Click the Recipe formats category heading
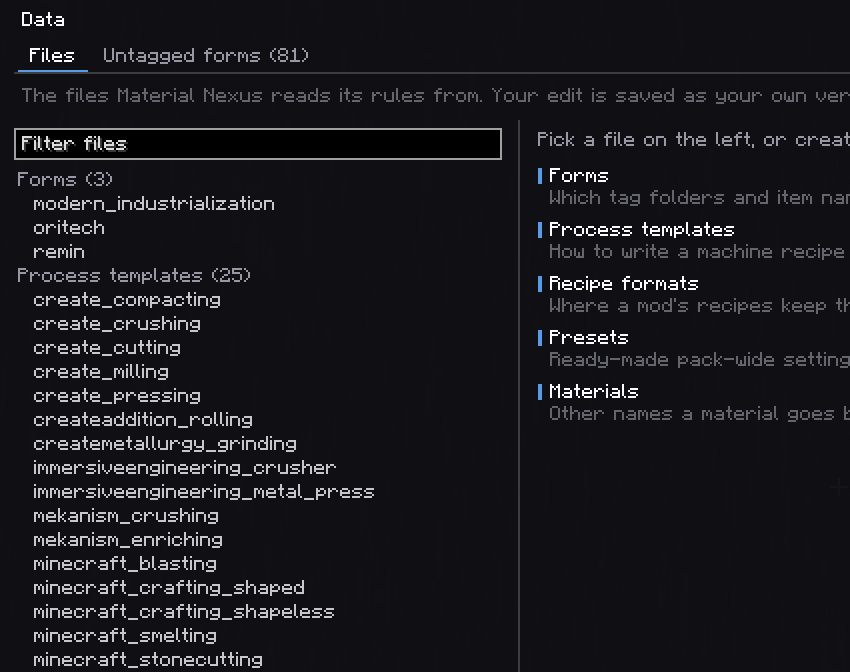 [623, 284]
